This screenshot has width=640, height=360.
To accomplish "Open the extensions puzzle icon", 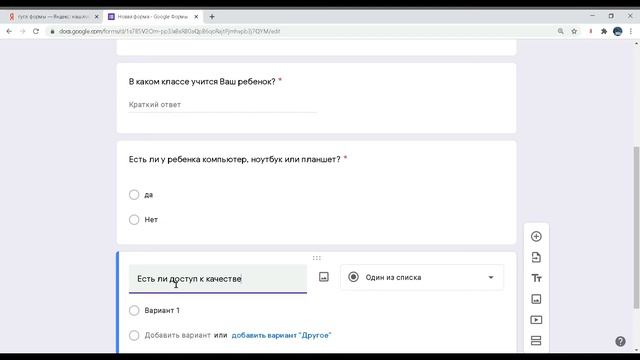I will click(x=604, y=31).
